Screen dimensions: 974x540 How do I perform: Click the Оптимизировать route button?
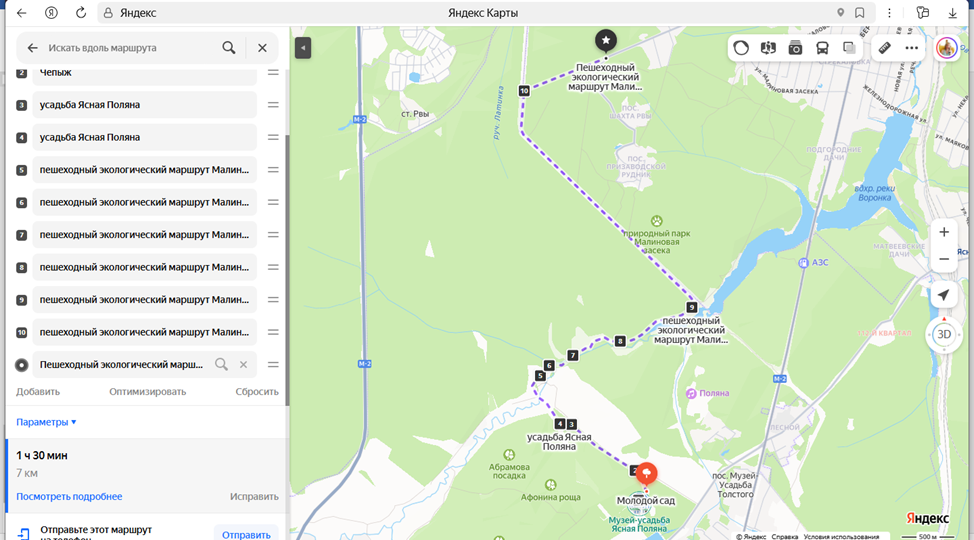148,391
